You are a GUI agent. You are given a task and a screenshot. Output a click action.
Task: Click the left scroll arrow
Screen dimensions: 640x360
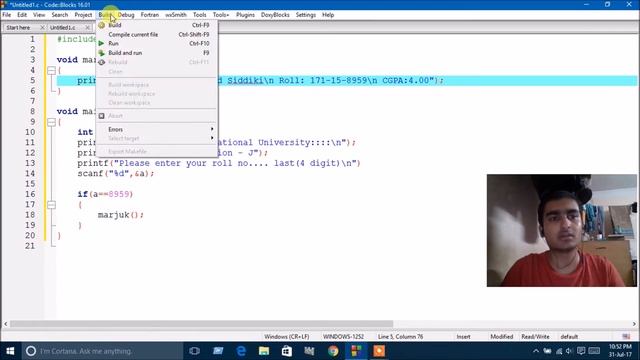click(x=5, y=324)
